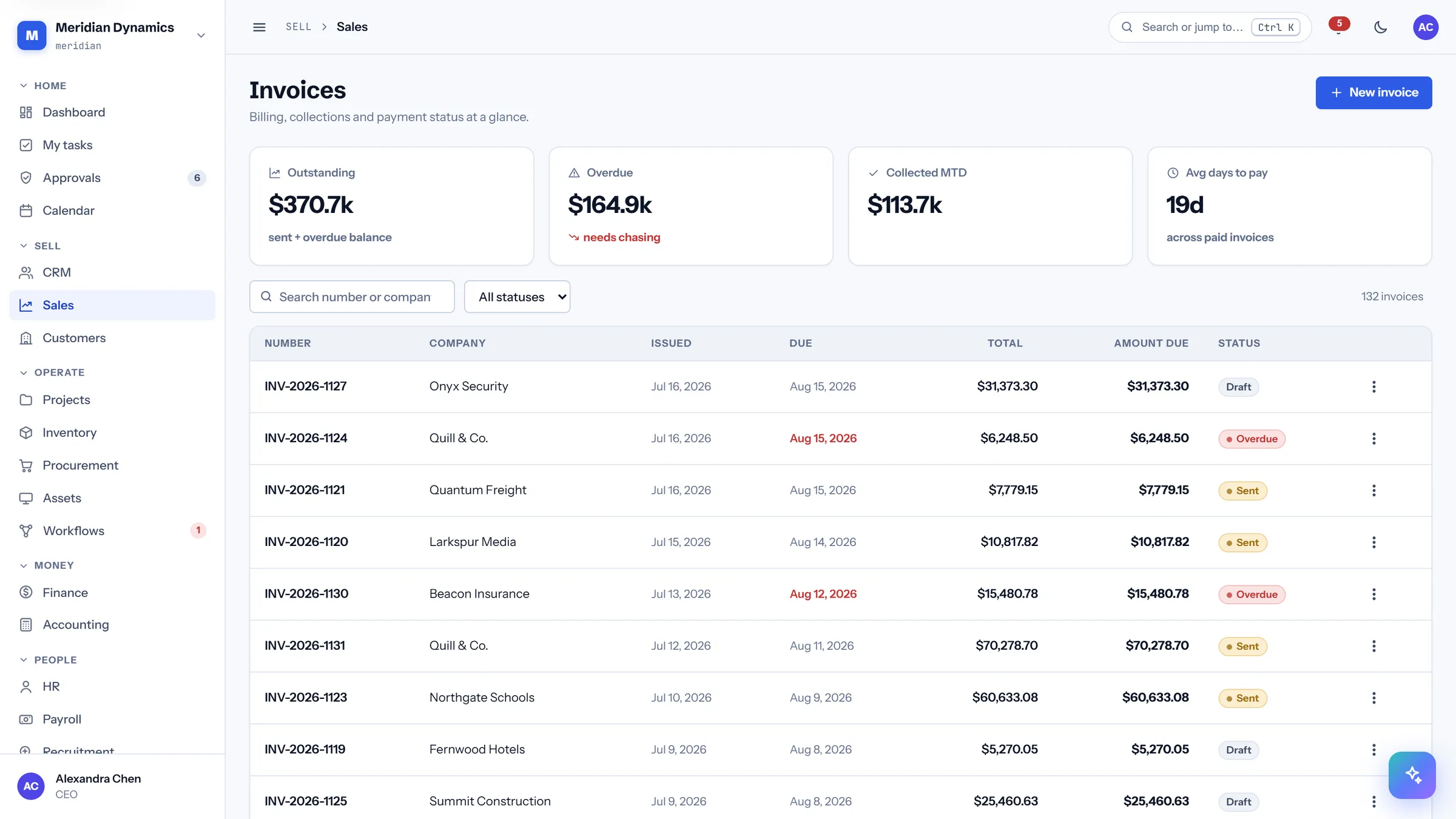Open HR section
The width and height of the screenshot is (1456, 819).
tap(112, 687)
